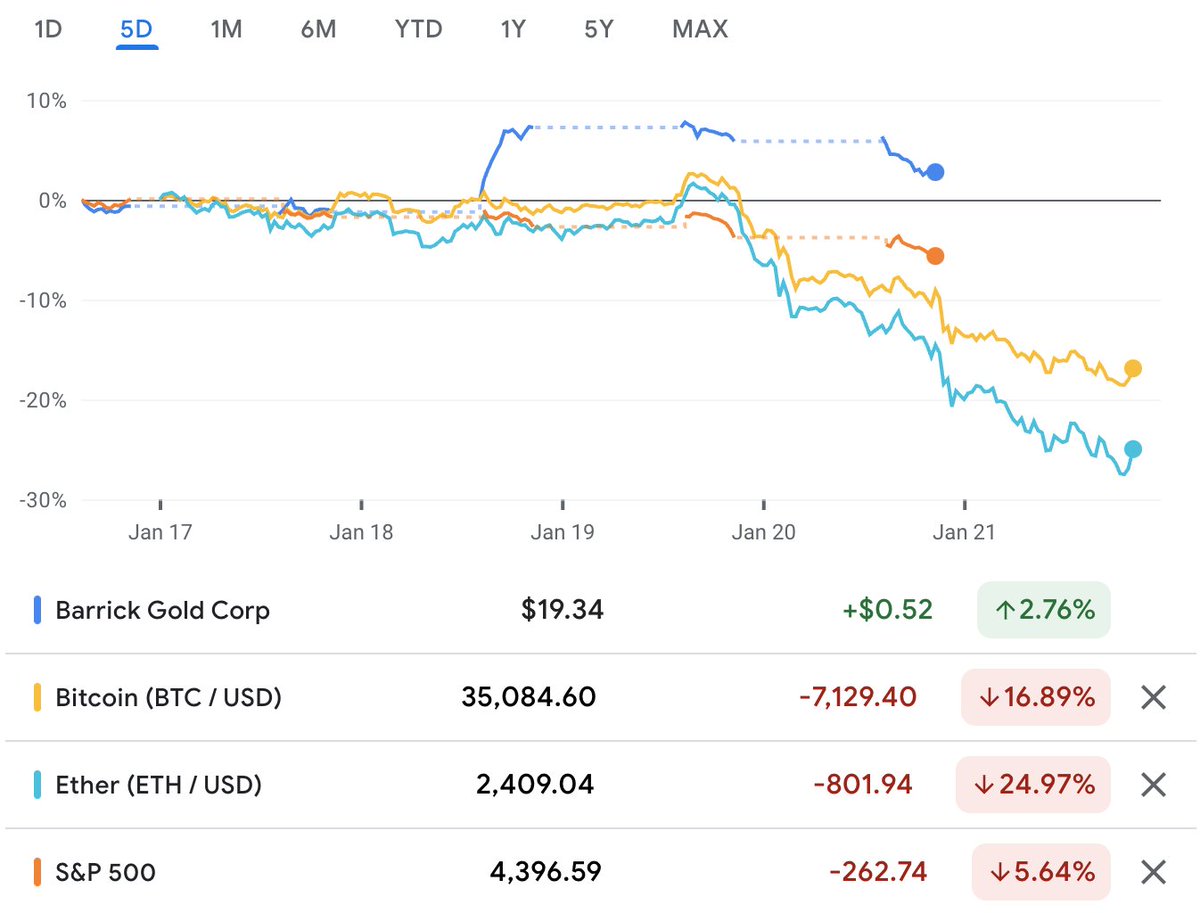
Task: Click the 2,409.04 Ether price
Action: click(537, 785)
